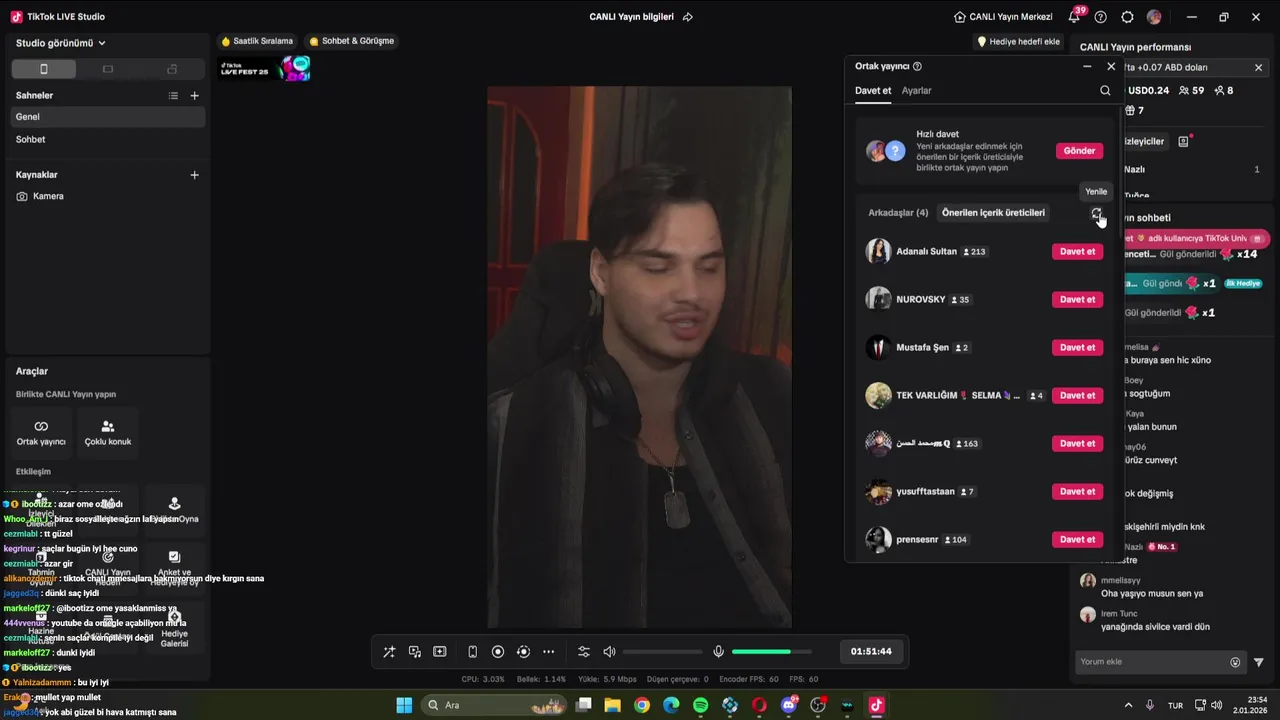Open the Çoklu konuk tool

(x=108, y=432)
